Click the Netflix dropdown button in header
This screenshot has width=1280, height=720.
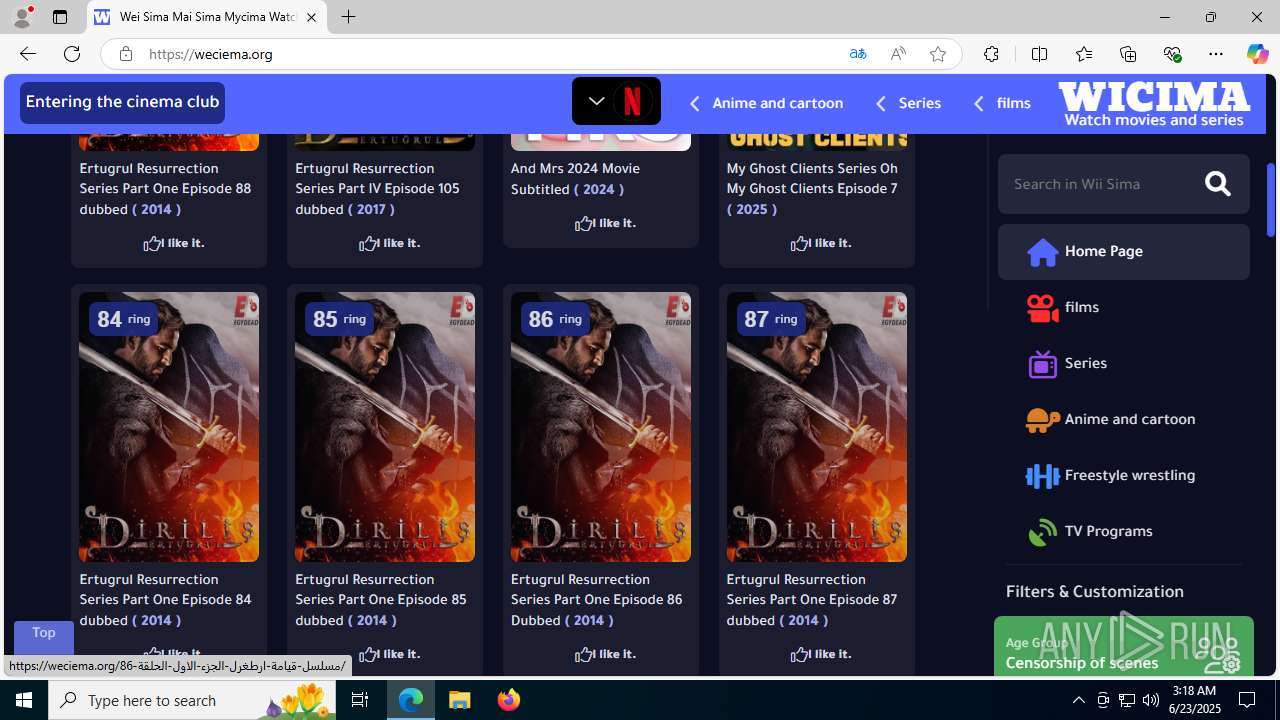click(x=616, y=101)
